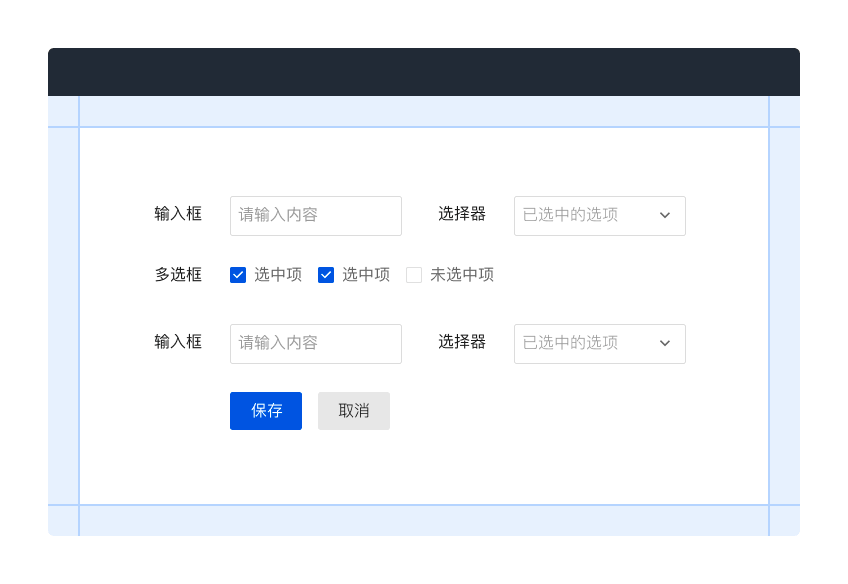Image resolution: width=848 pixels, height=584 pixels.
Task: Uncheck the first 选中项 checkbox
Action: 238,275
